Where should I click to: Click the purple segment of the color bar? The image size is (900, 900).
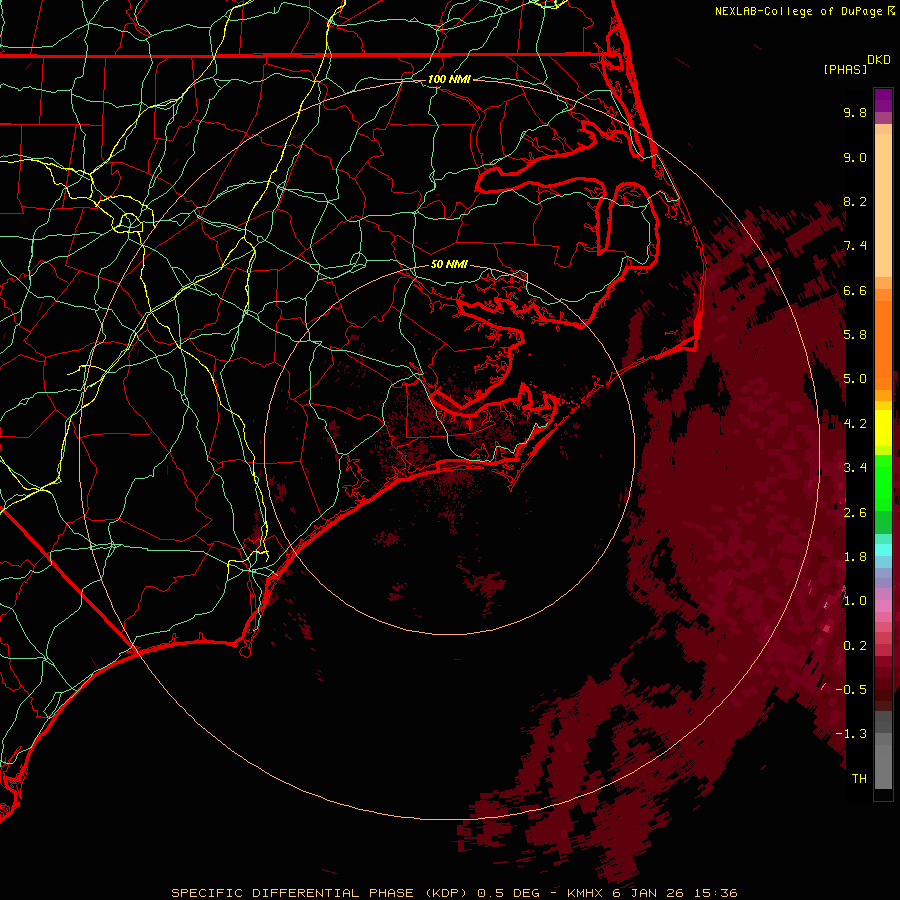tap(883, 100)
